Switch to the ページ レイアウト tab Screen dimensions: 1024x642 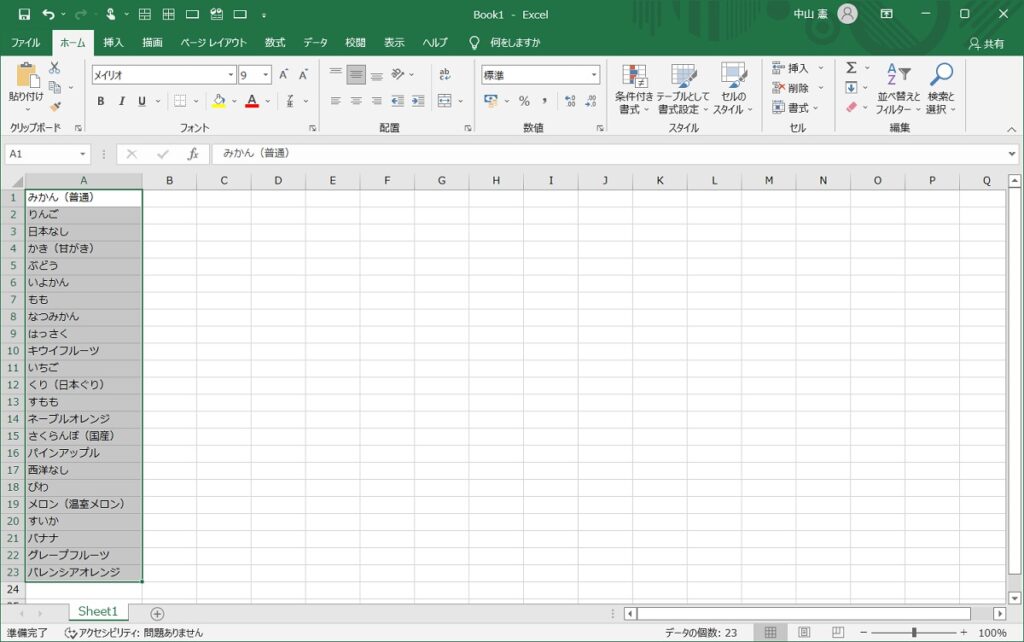click(x=214, y=42)
